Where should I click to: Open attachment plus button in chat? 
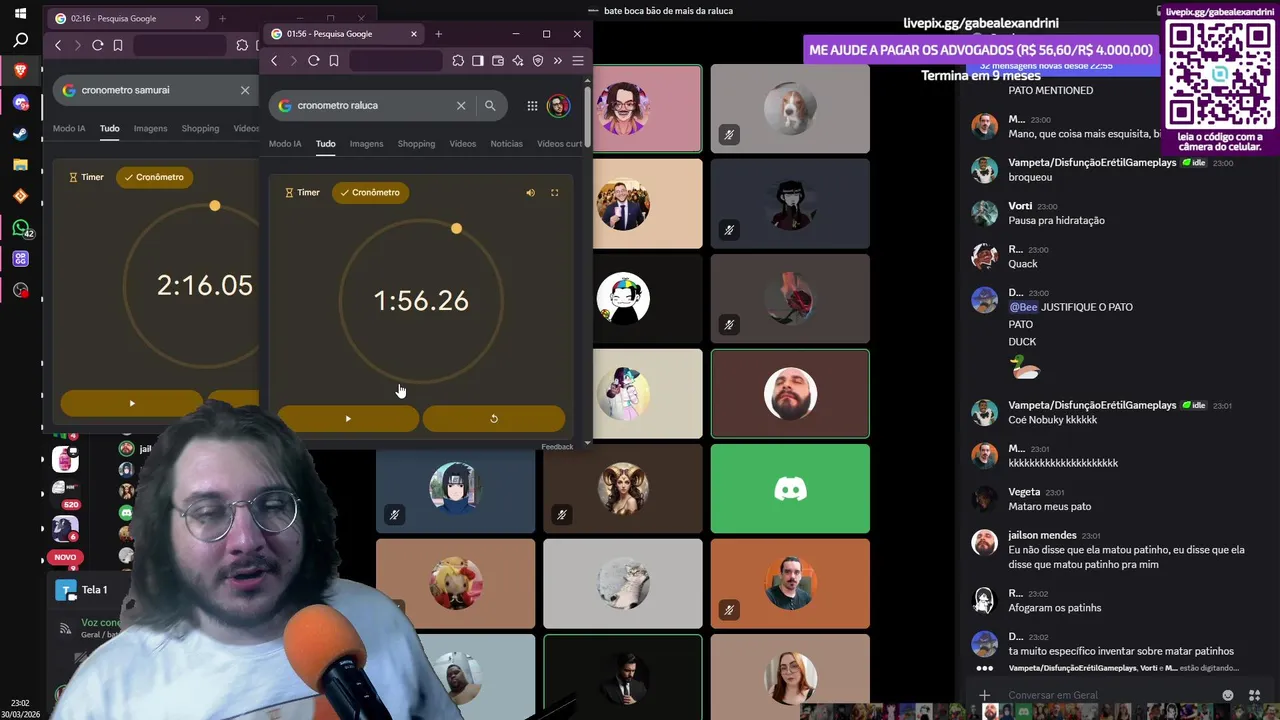point(984,695)
